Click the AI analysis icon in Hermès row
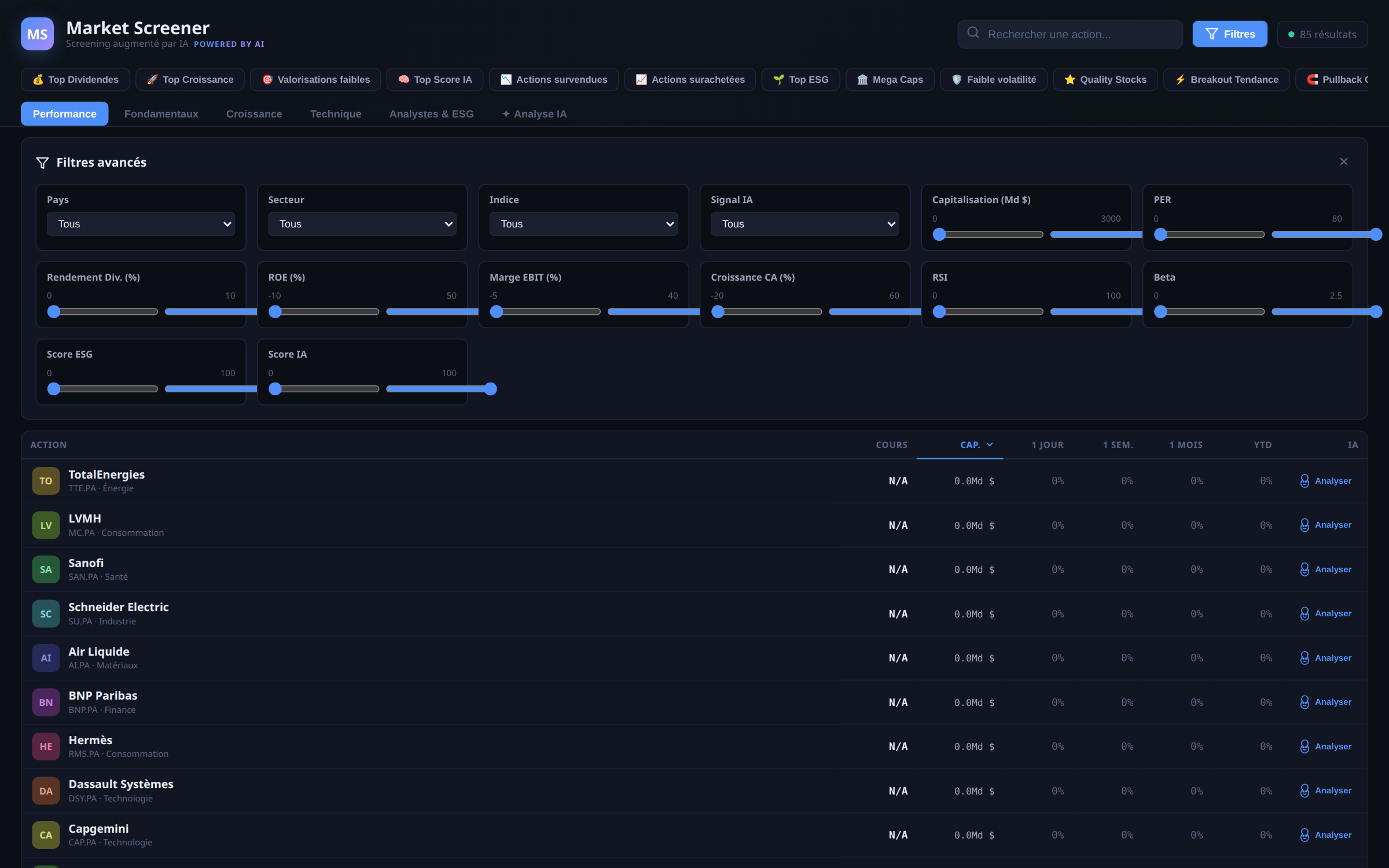Image resolution: width=1389 pixels, height=868 pixels. coord(1305,746)
